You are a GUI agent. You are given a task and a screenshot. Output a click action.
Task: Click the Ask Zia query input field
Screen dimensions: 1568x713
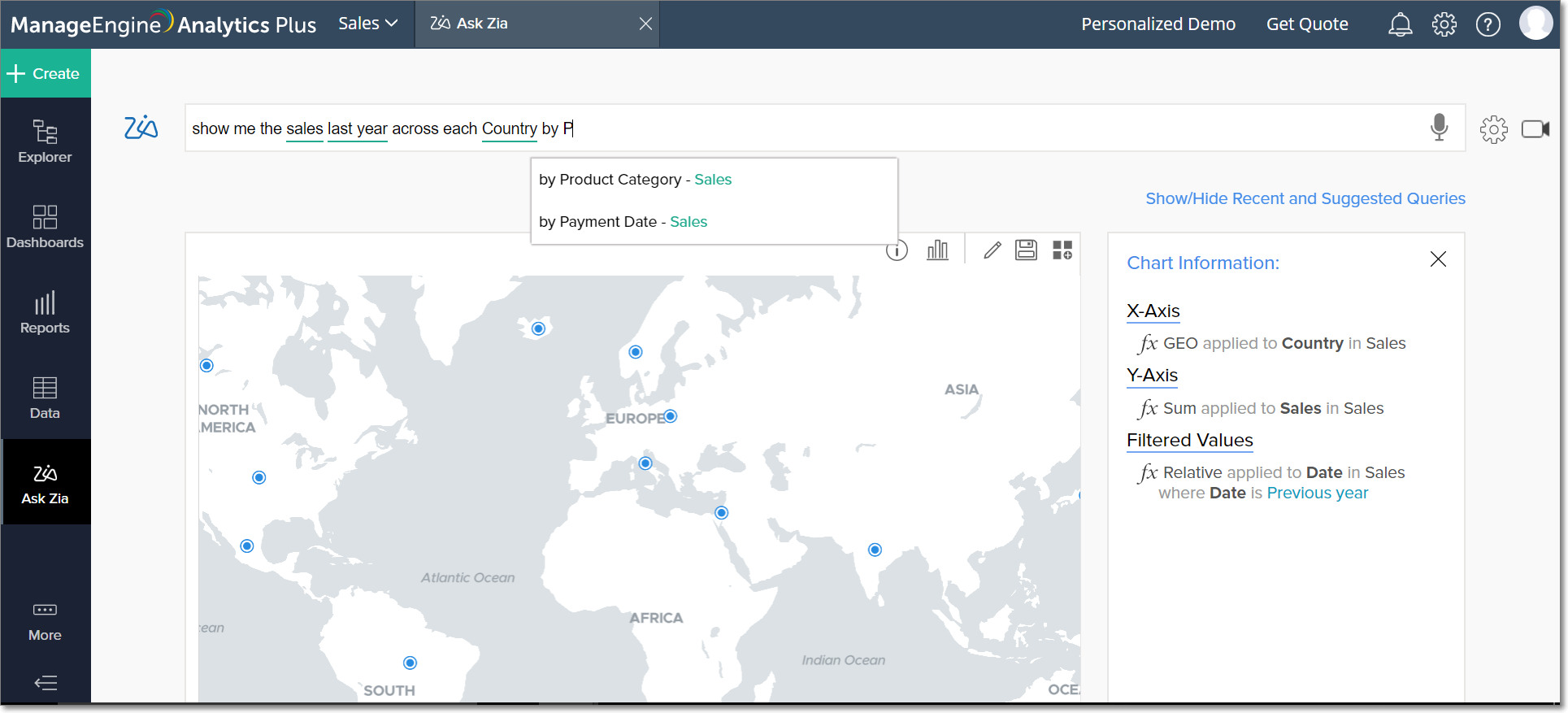point(975,128)
